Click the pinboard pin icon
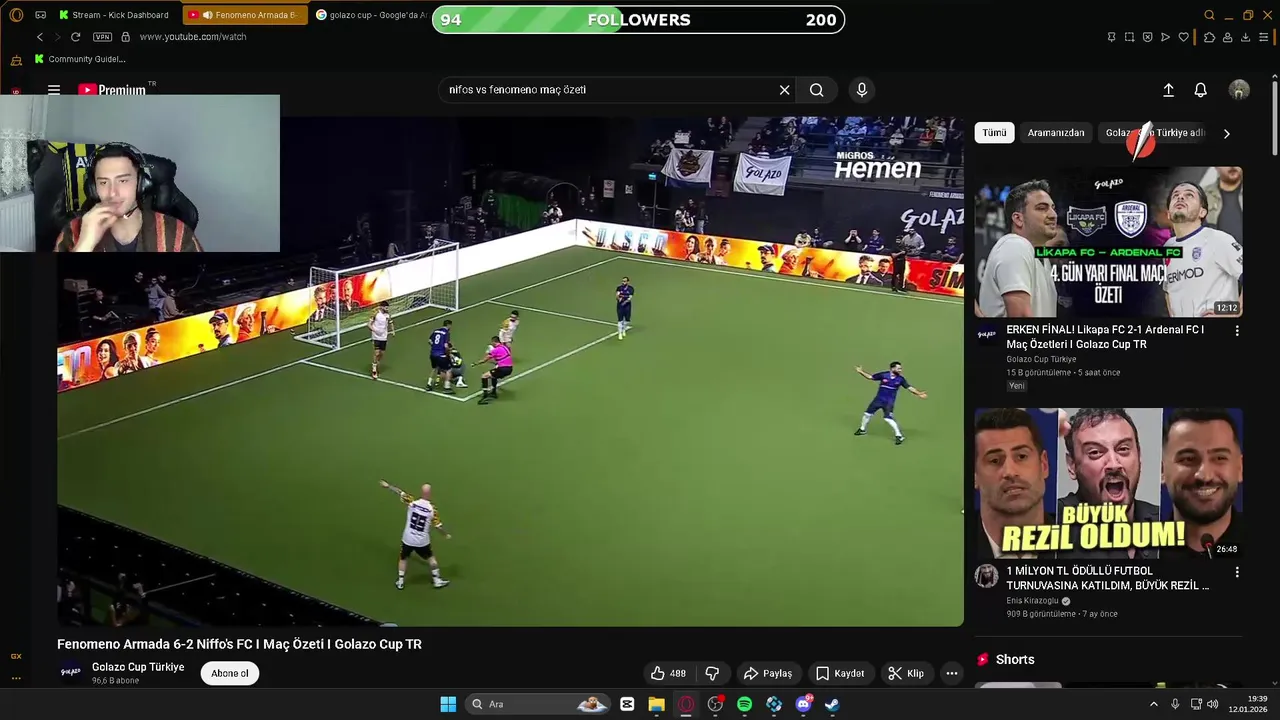Image resolution: width=1280 pixels, height=720 pixels. pos(1111,37)
